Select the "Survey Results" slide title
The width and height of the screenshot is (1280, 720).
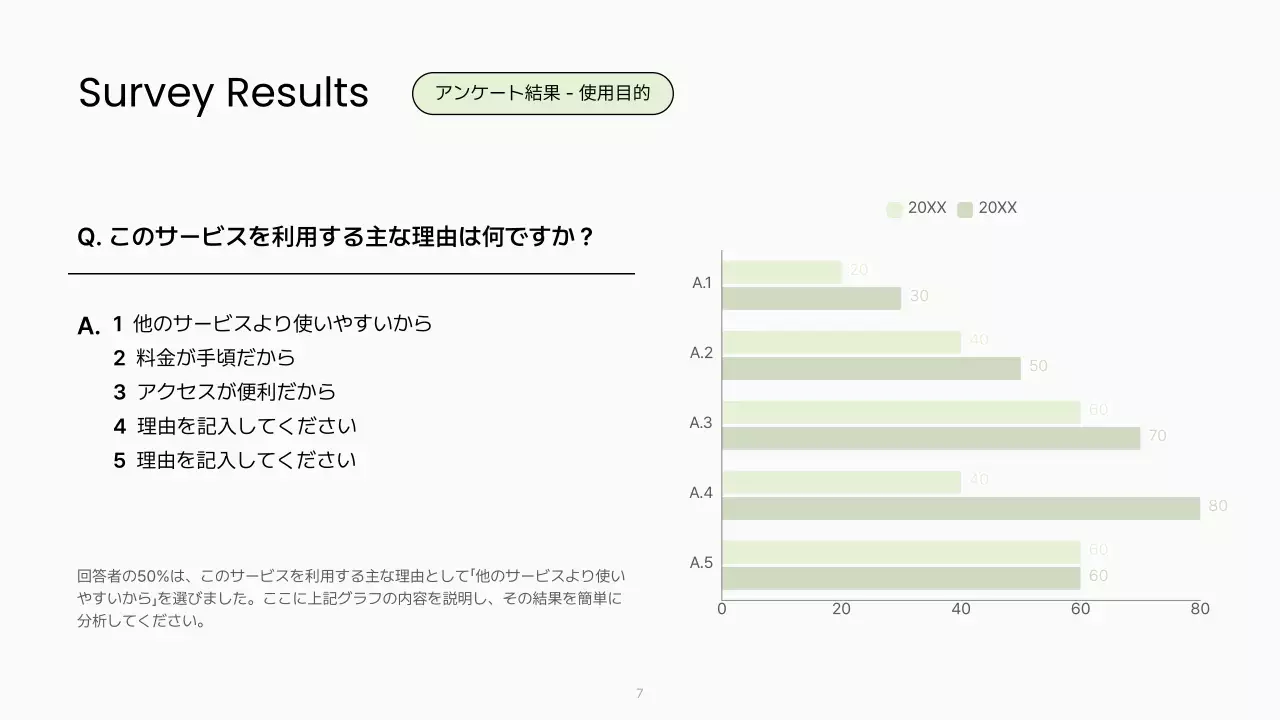223,93
